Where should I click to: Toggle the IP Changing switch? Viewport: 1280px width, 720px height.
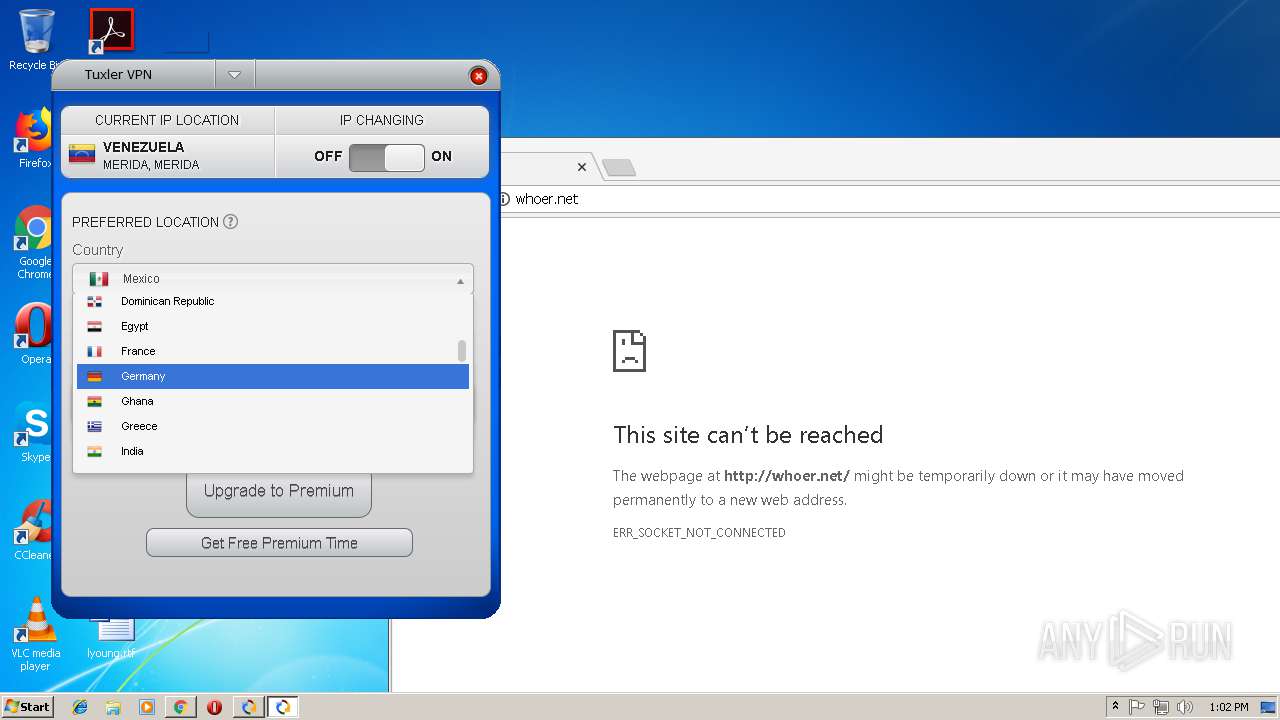tap(386, 157)
